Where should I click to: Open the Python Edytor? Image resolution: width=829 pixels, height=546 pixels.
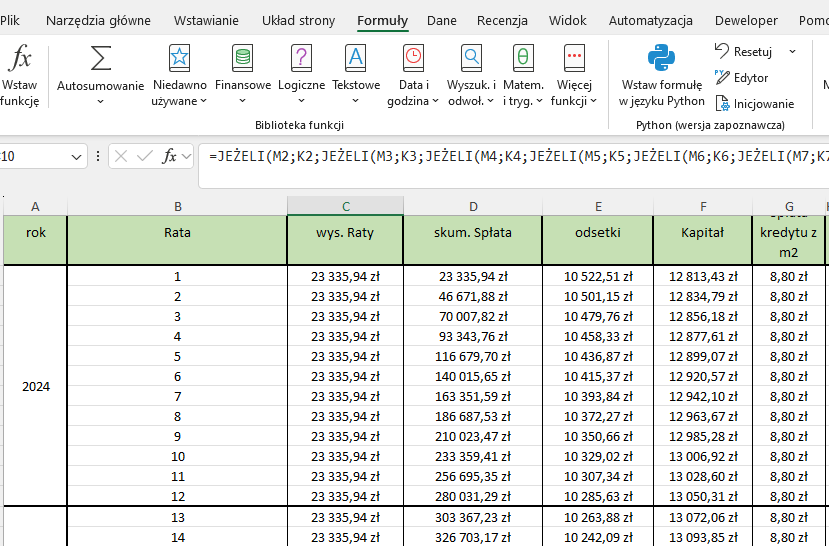tap(741, 78)
